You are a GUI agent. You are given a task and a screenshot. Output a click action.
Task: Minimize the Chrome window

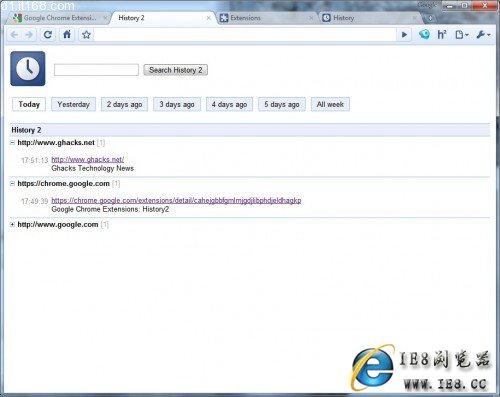[x=449, y=6]
